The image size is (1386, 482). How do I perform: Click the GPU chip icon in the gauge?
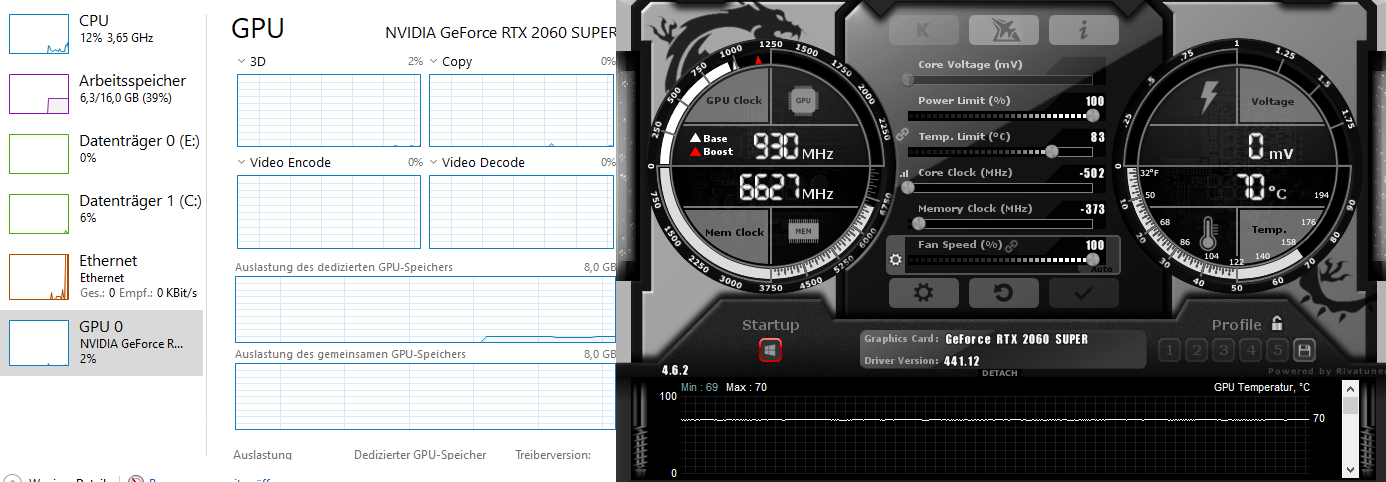click(x=802, y=100)
